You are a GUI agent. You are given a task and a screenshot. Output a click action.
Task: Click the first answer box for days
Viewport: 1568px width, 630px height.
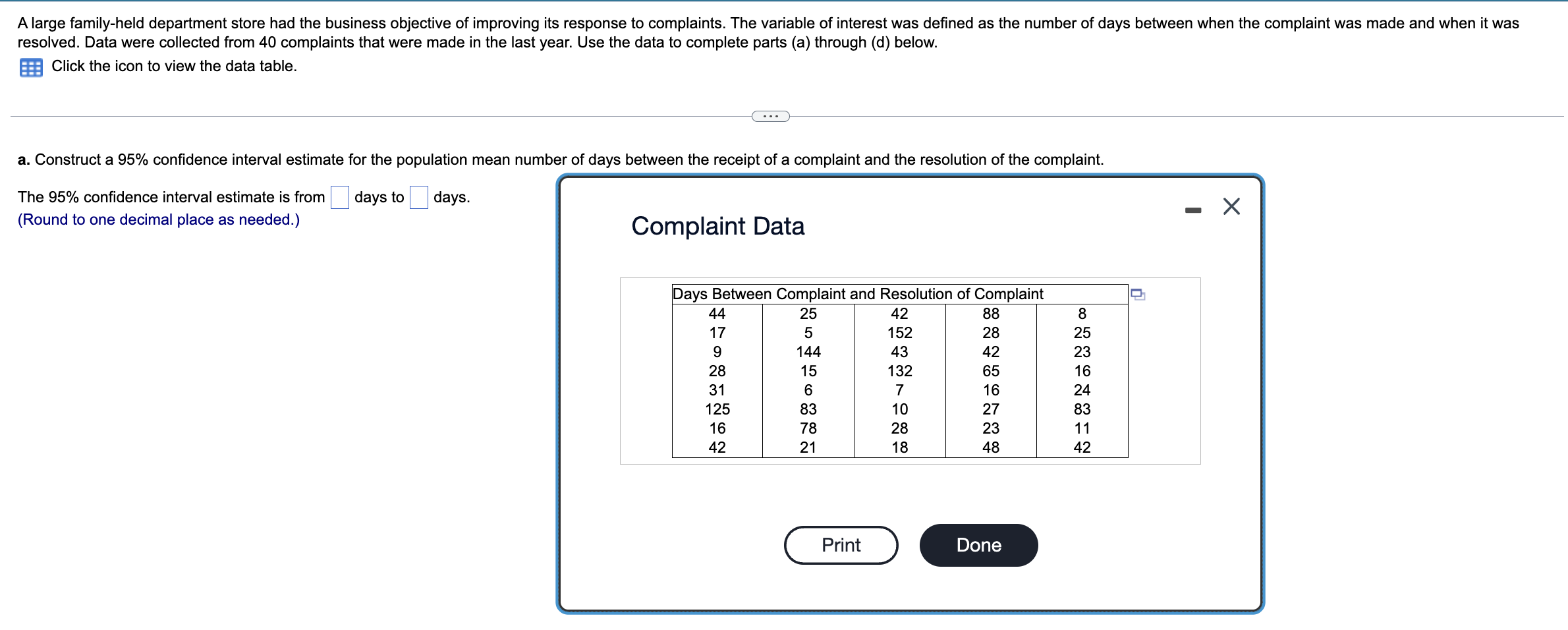339,196
